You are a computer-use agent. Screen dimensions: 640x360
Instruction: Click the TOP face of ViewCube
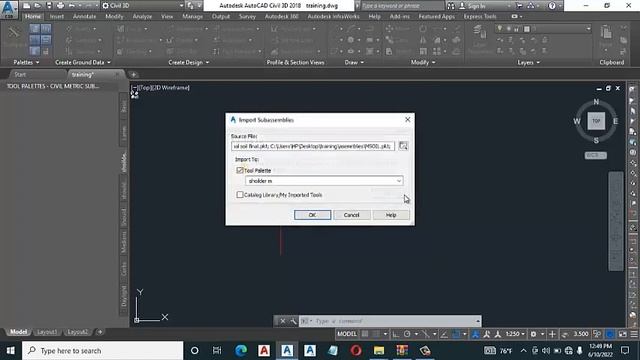click(596, 121)
